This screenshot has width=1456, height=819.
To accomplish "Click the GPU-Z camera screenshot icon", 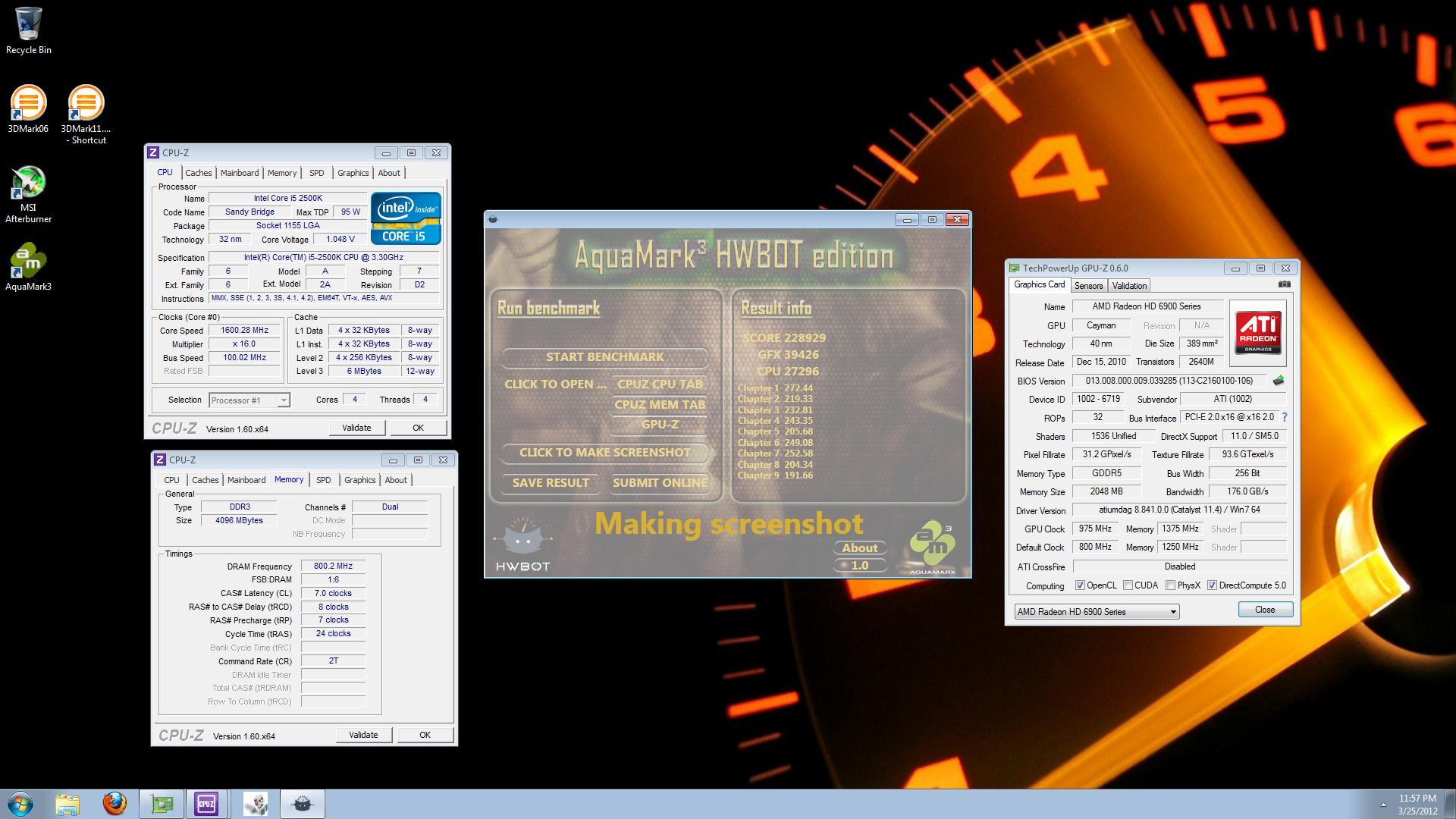I will 1284,284.
